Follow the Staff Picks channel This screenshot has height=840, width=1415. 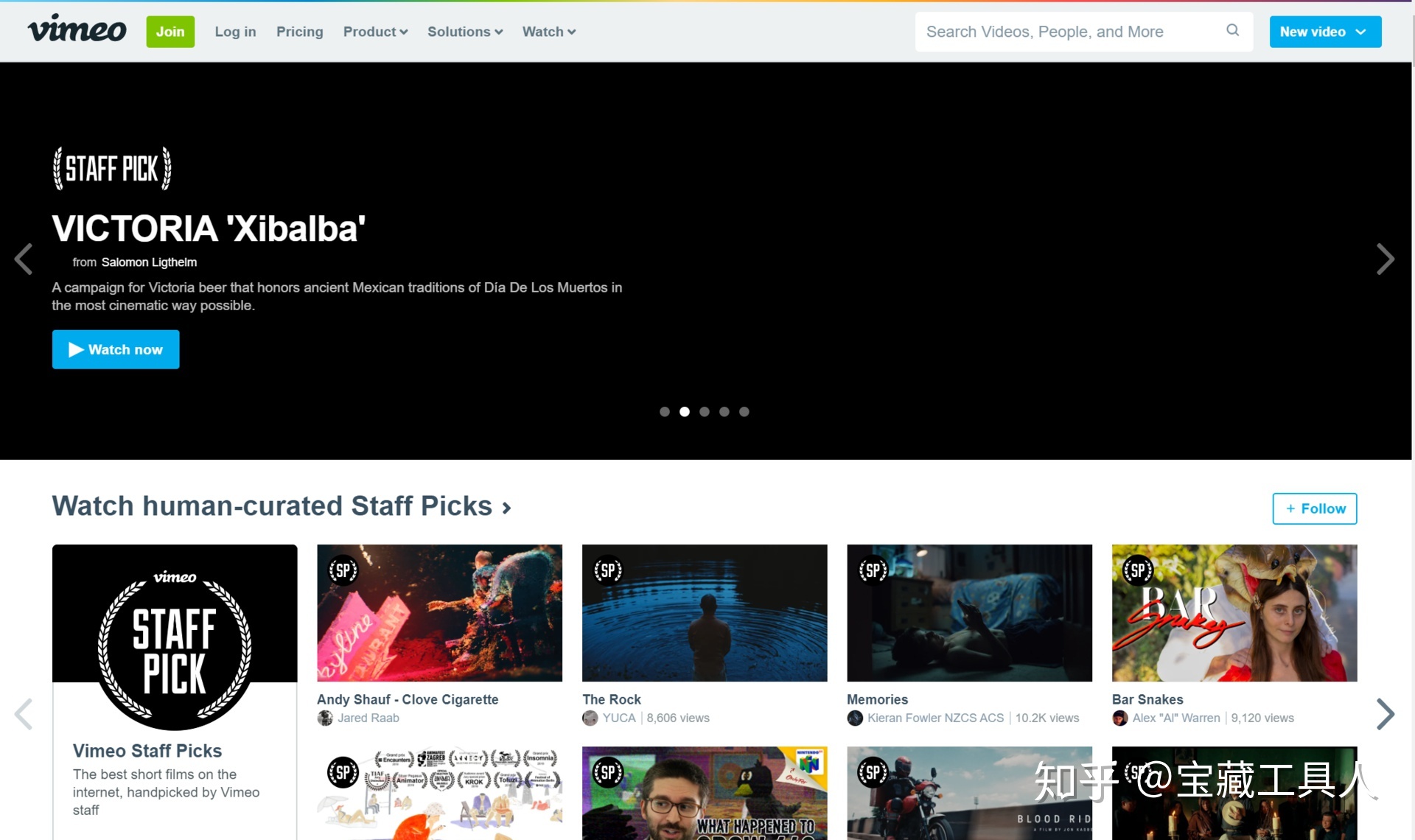click(x=1314, y=508)
